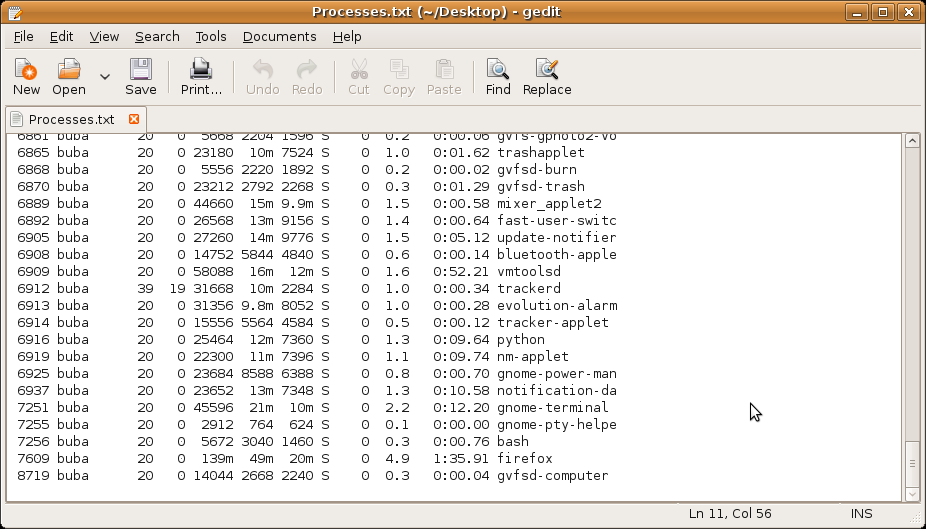The image size is (926, 529).
Task: Click the mixer_applet2 process name
Action: coord(549,204)
